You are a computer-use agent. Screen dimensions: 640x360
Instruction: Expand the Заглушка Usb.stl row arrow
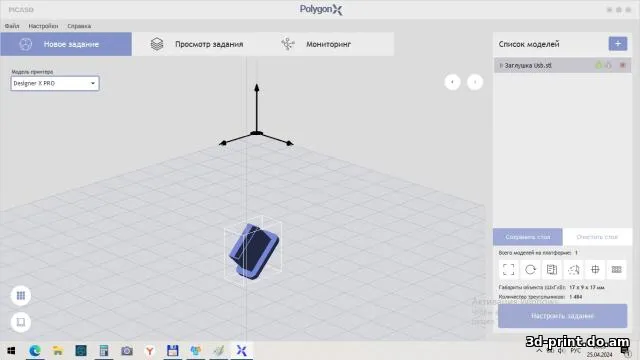point(501,65)
